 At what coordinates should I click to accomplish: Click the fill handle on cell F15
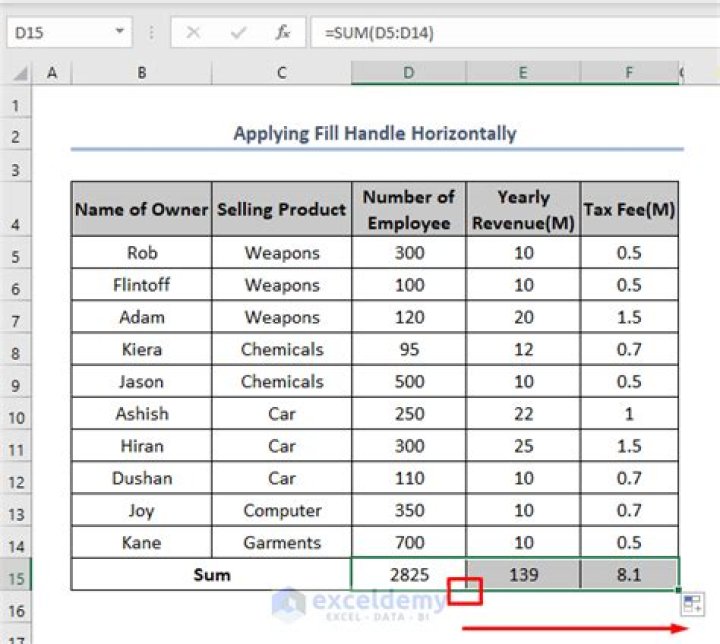click(x=678, y=590)
